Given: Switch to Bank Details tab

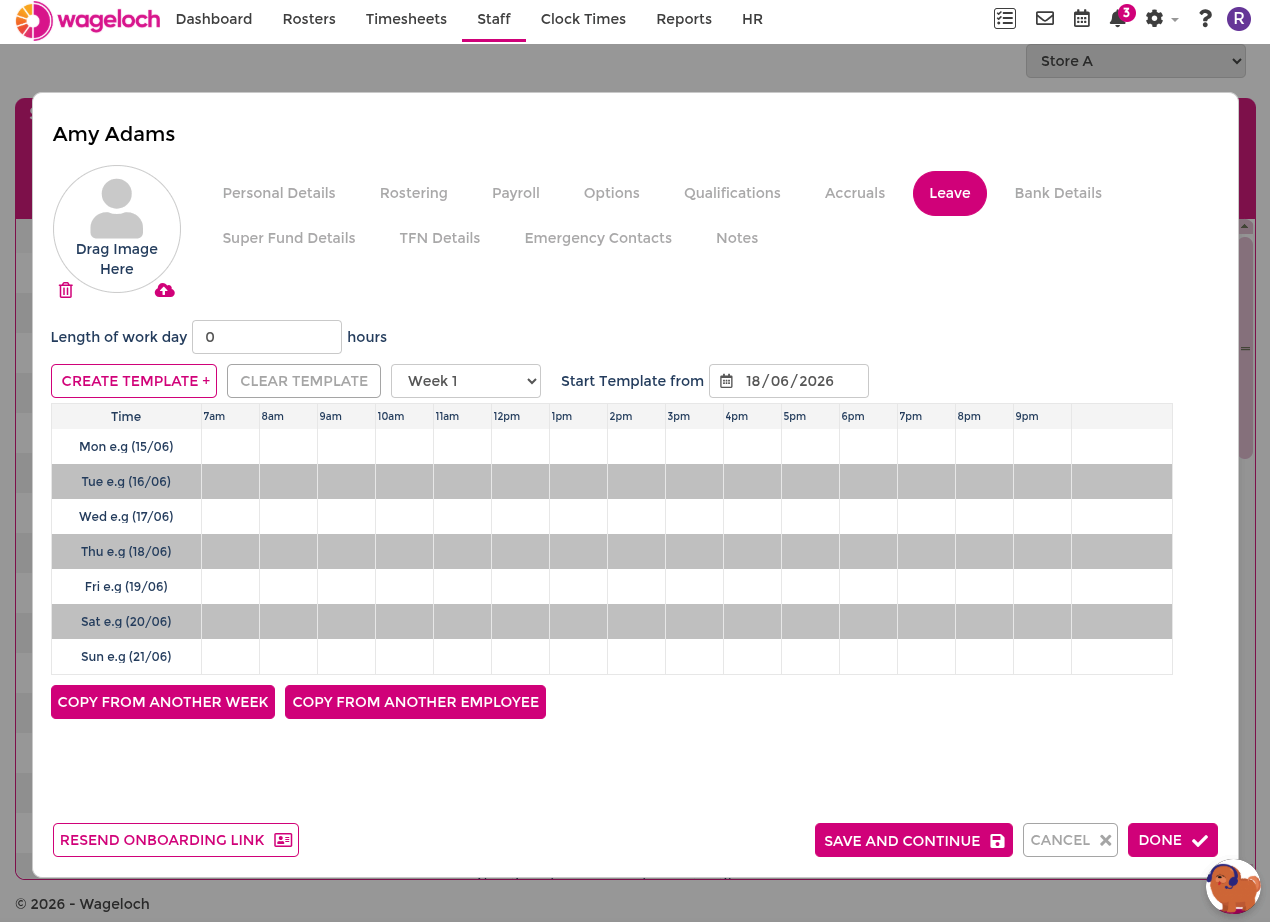Looking at the screenshot, I should point(1058,193).
